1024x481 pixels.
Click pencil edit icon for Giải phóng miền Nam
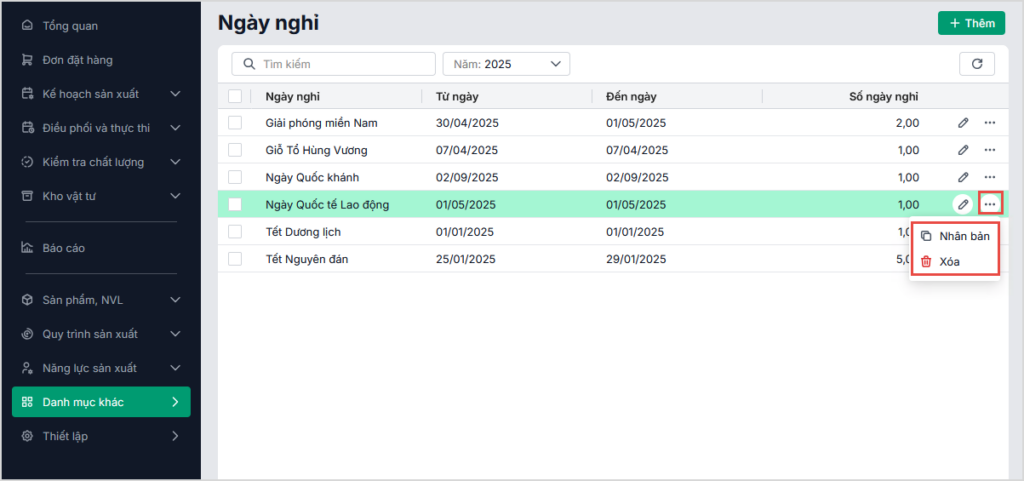click(x=963, y=123)
